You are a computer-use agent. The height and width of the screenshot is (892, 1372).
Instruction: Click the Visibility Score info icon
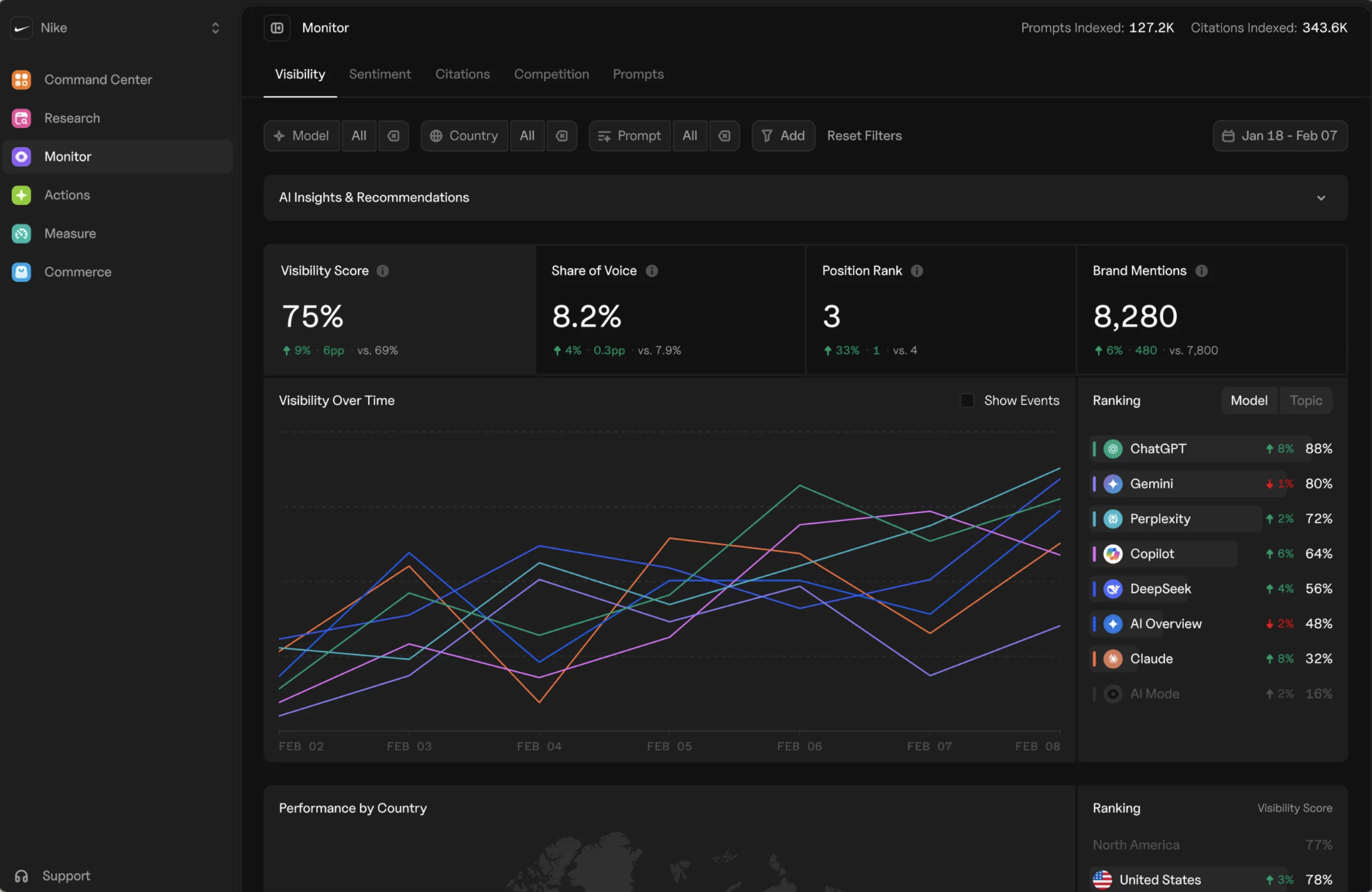[x=383, y=271]
